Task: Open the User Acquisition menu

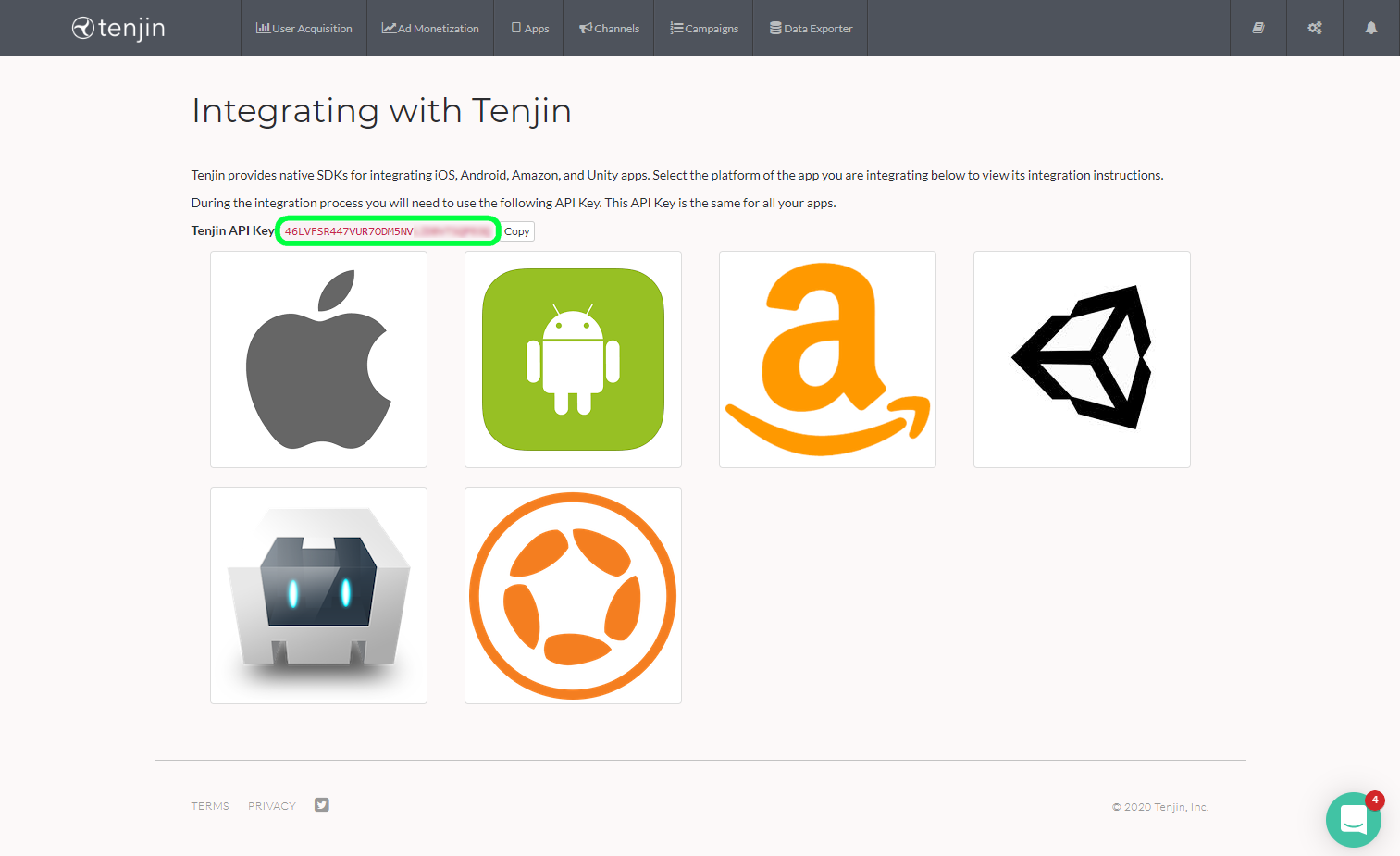Action: point(304,28)
